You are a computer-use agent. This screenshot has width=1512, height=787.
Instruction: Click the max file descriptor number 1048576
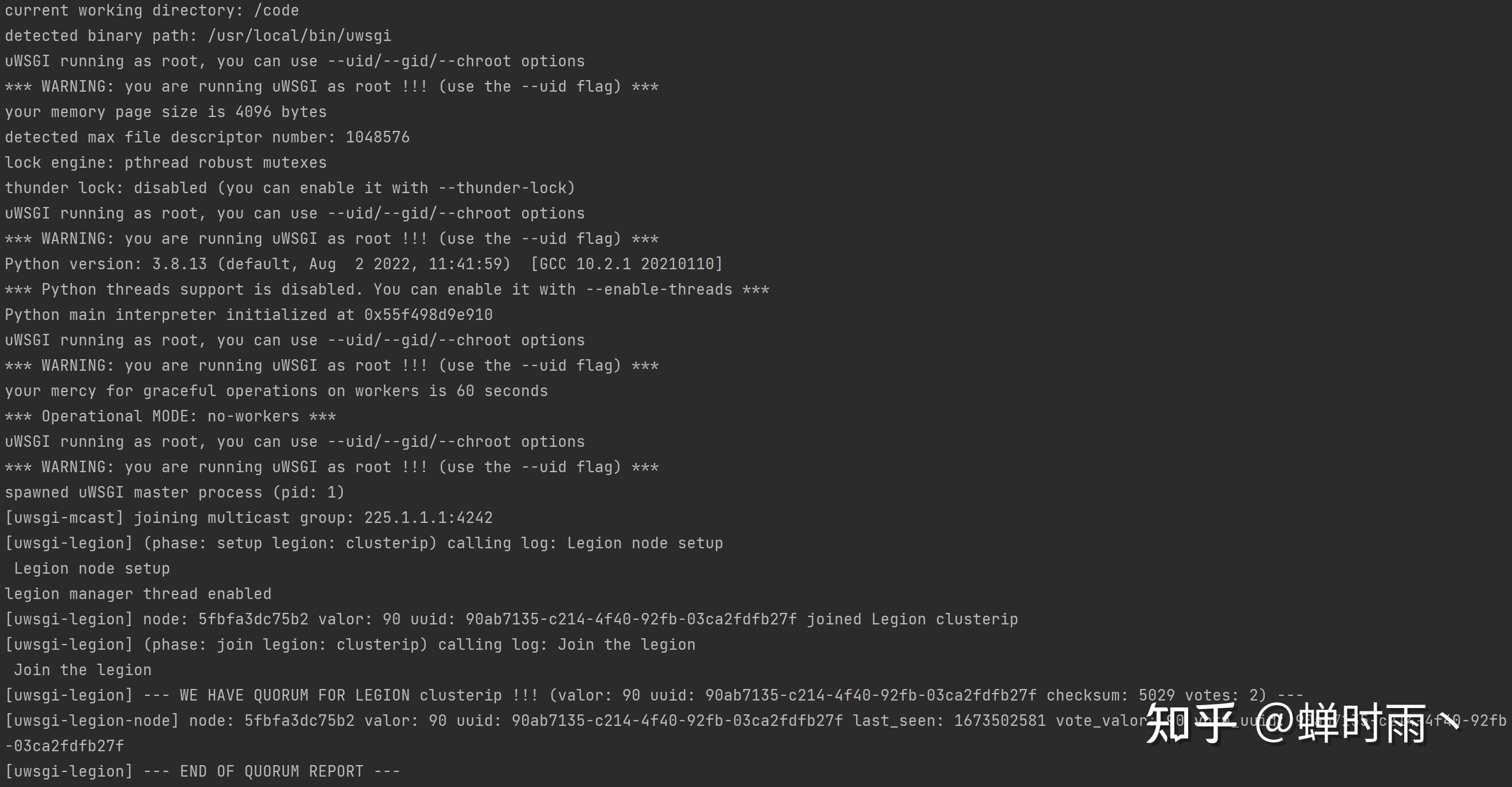(x=377, y=137)
